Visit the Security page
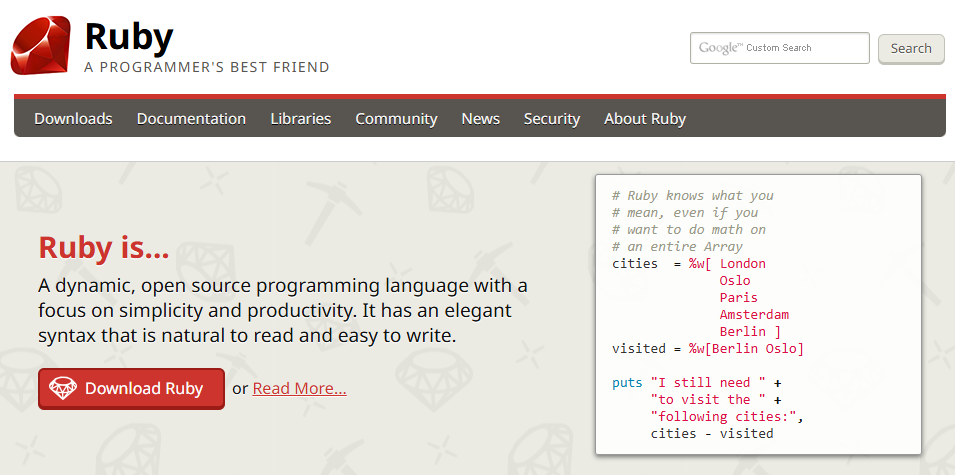The width and height of the screenshot is (955, 475). [552, 119]
